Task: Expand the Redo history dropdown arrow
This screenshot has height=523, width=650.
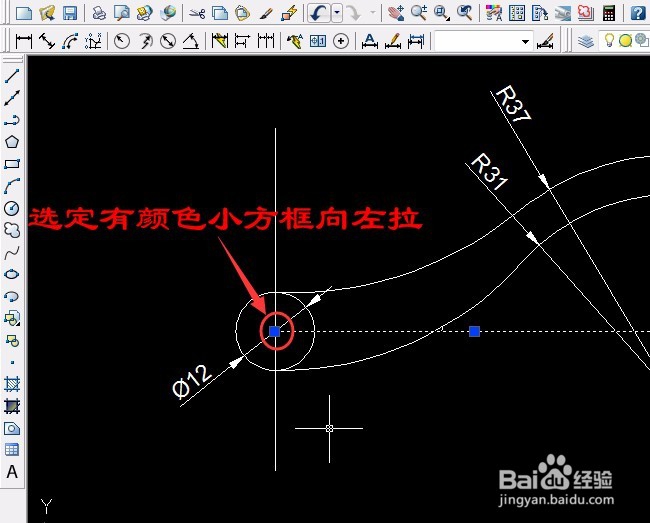Action: [x=372, y=13]
